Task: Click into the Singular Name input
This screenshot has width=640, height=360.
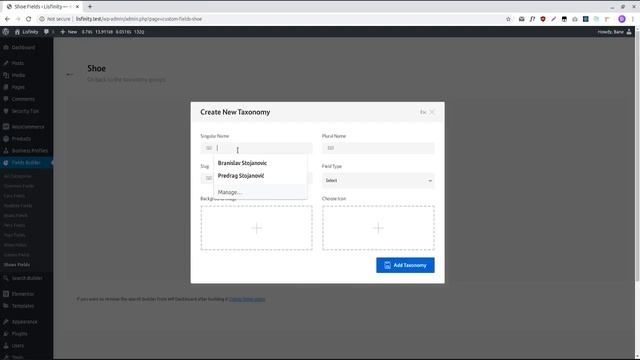Action: point(256,148)
